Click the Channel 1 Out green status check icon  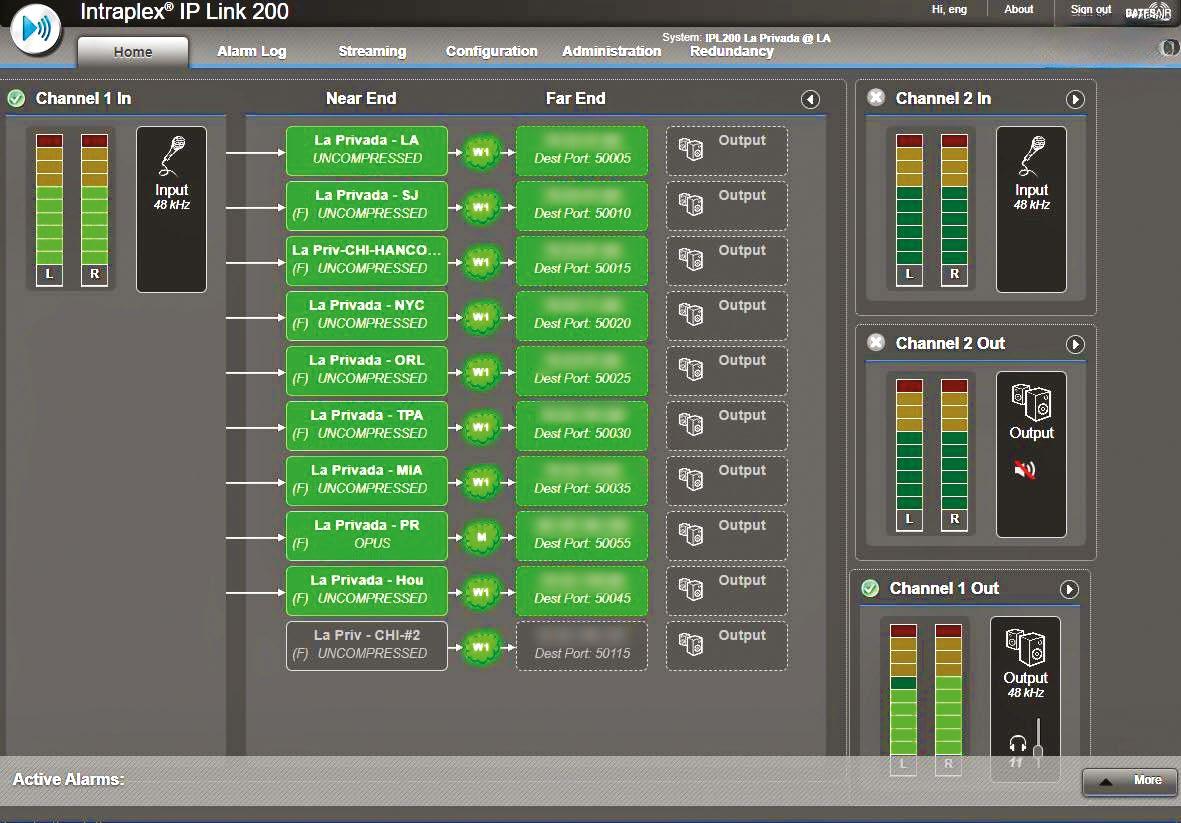coord(870,588)
